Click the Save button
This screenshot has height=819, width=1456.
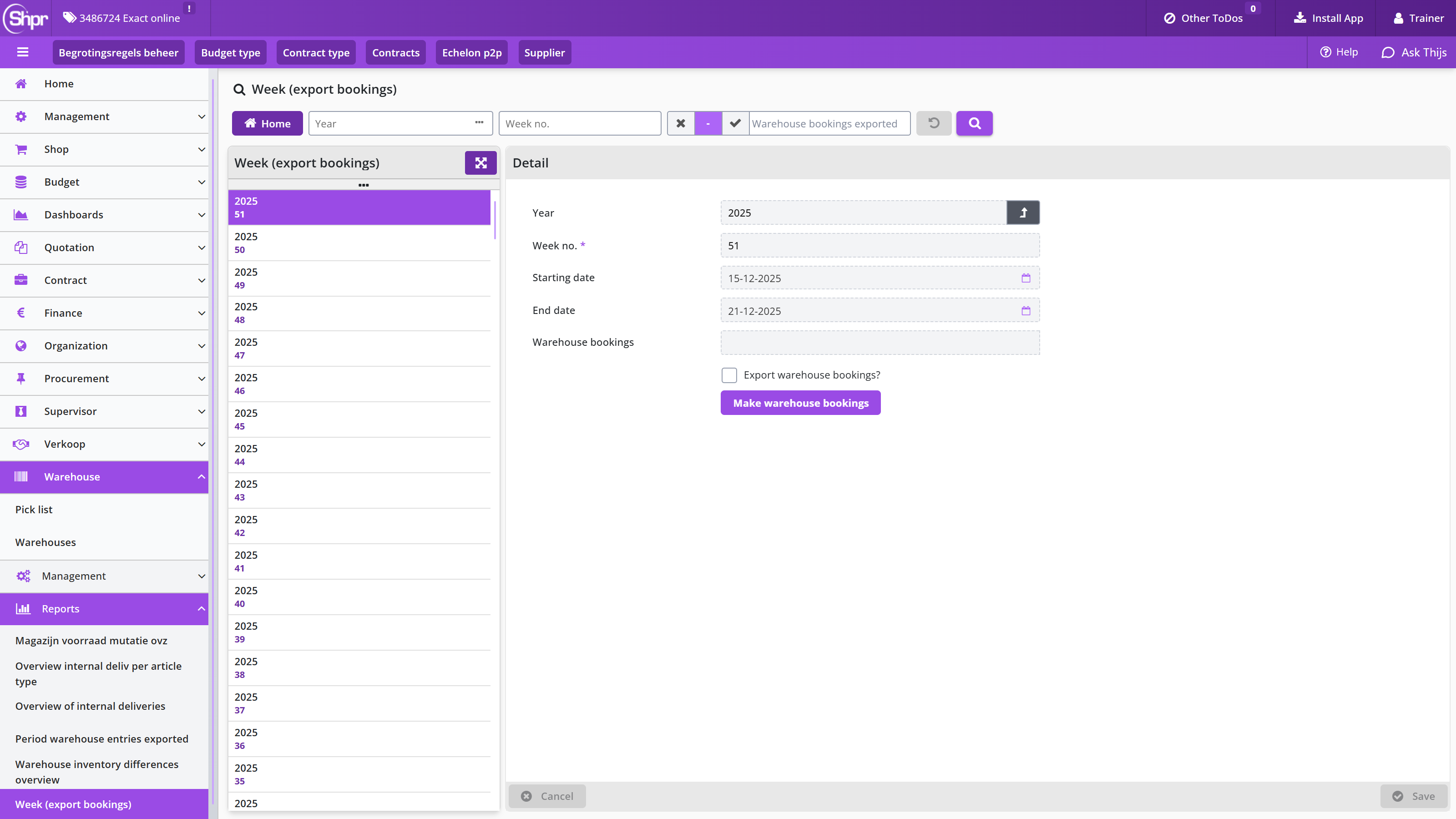click(1414, 796)
